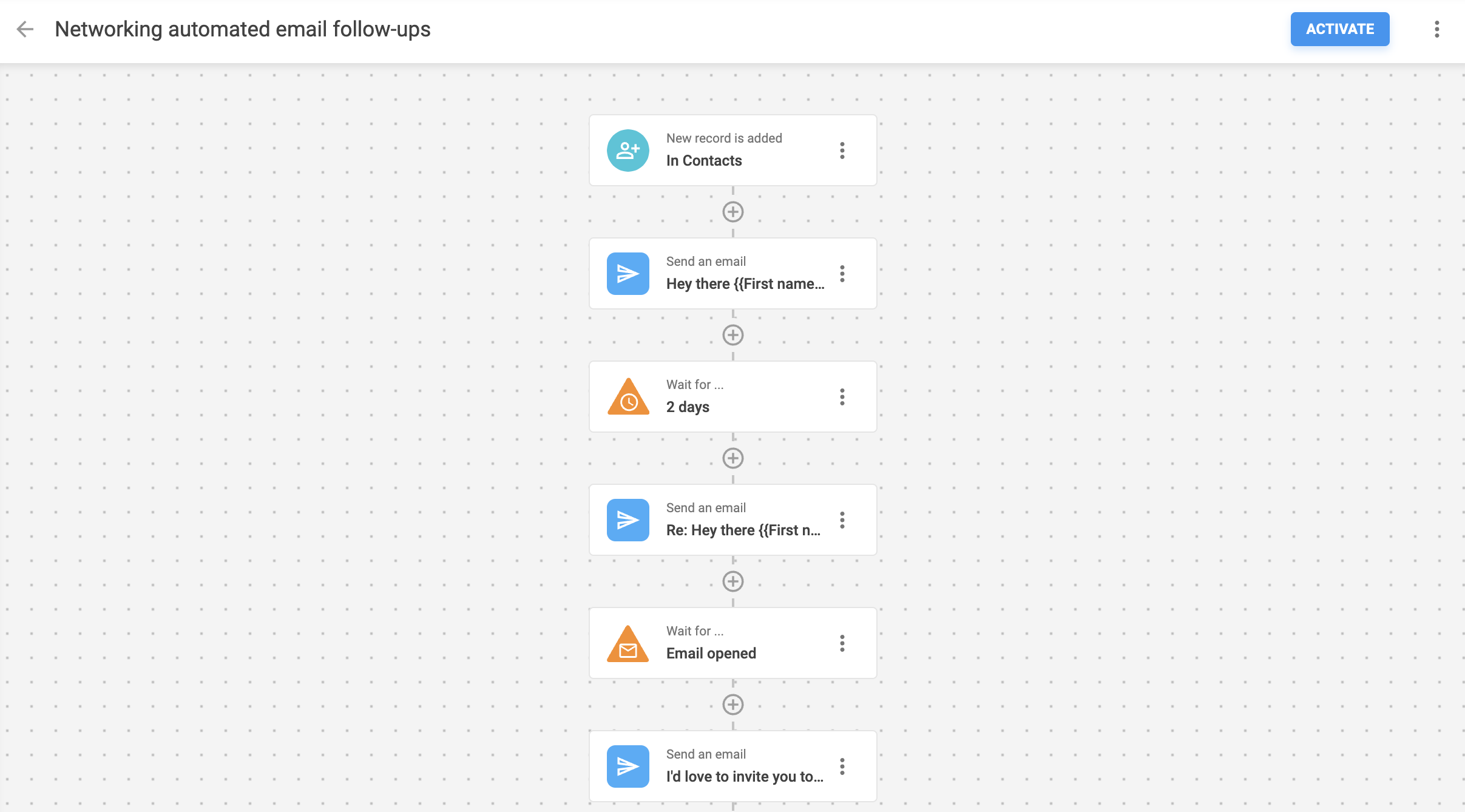Viewport: 1465px width, 812px height.
Task: Click add step between trigger and first email
Action: (x=733, y=211)
